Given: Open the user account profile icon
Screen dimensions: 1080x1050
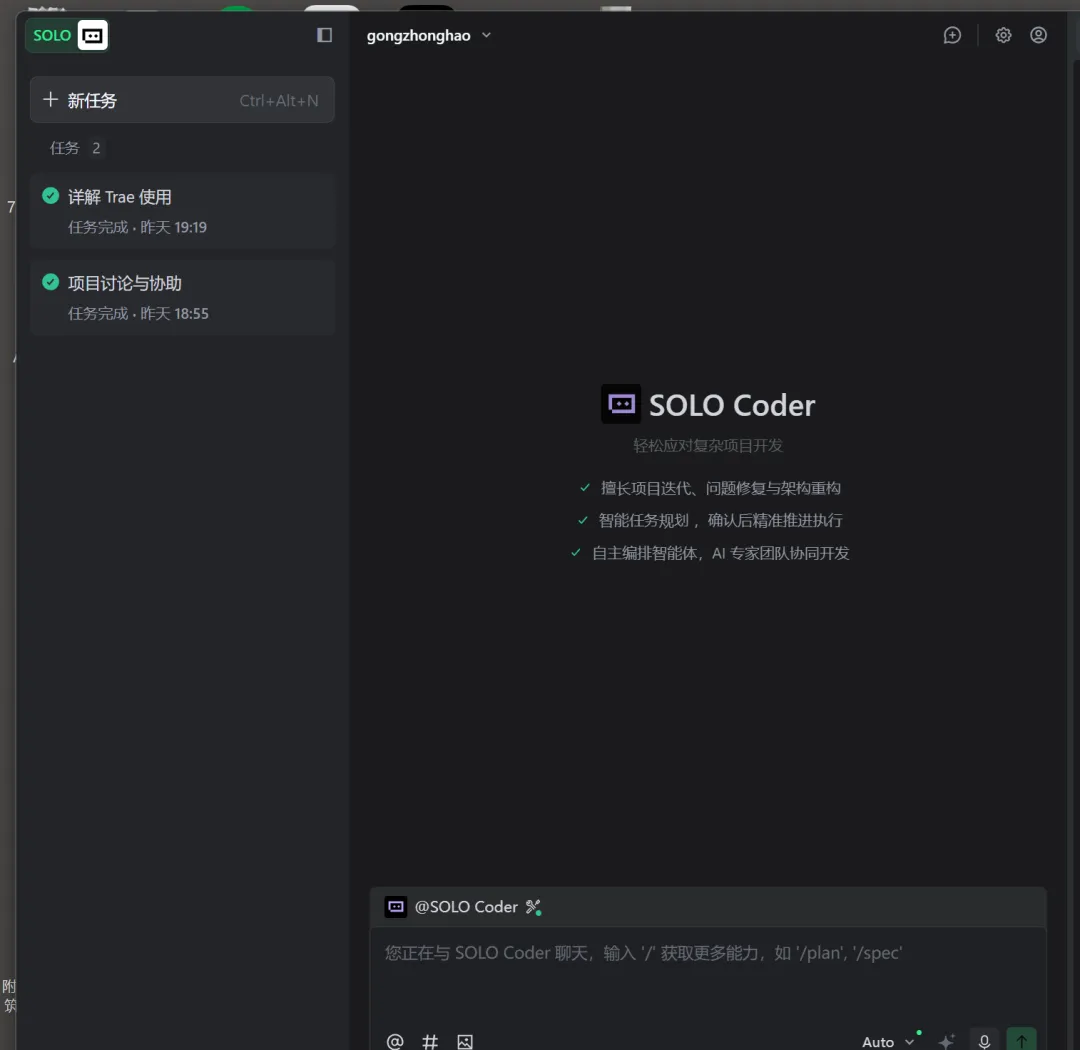Looking at the screenshot, I should (1038, 35).
